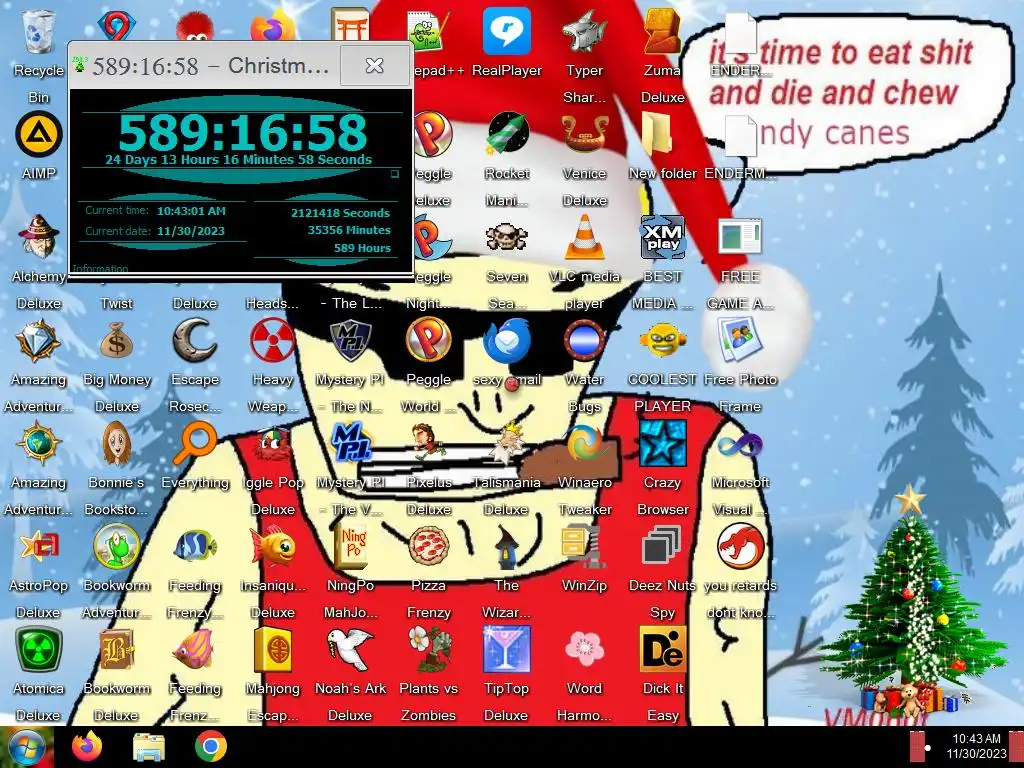Image resolution: width=1024 pixels, height=768 pixels.
Task: Open the Free Photo Frame shortcut
Action: 740,340
